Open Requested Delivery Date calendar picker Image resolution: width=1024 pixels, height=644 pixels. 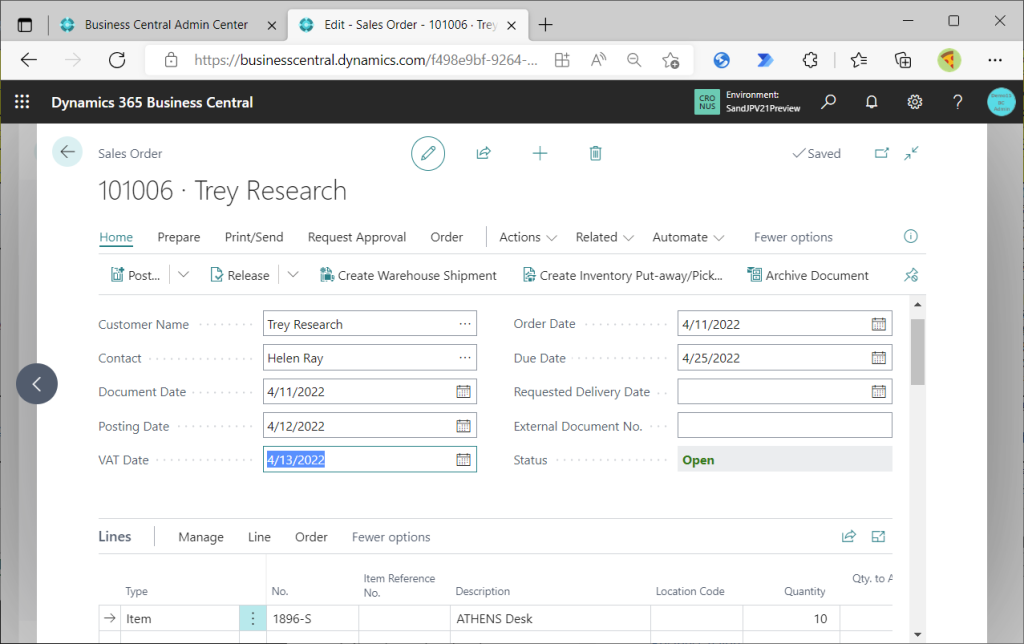coord(878,392)
